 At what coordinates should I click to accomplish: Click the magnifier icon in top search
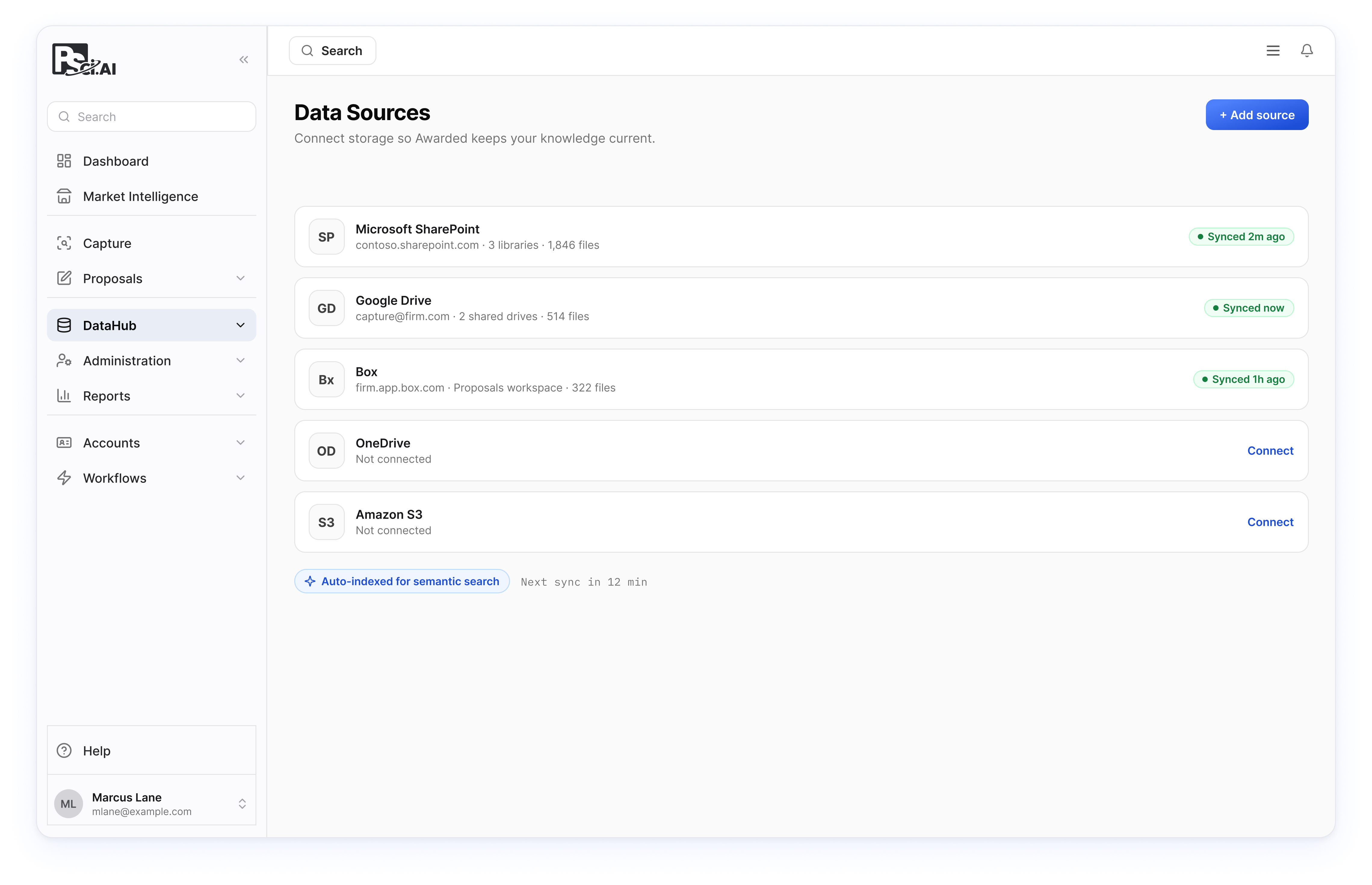coord(307,51)
